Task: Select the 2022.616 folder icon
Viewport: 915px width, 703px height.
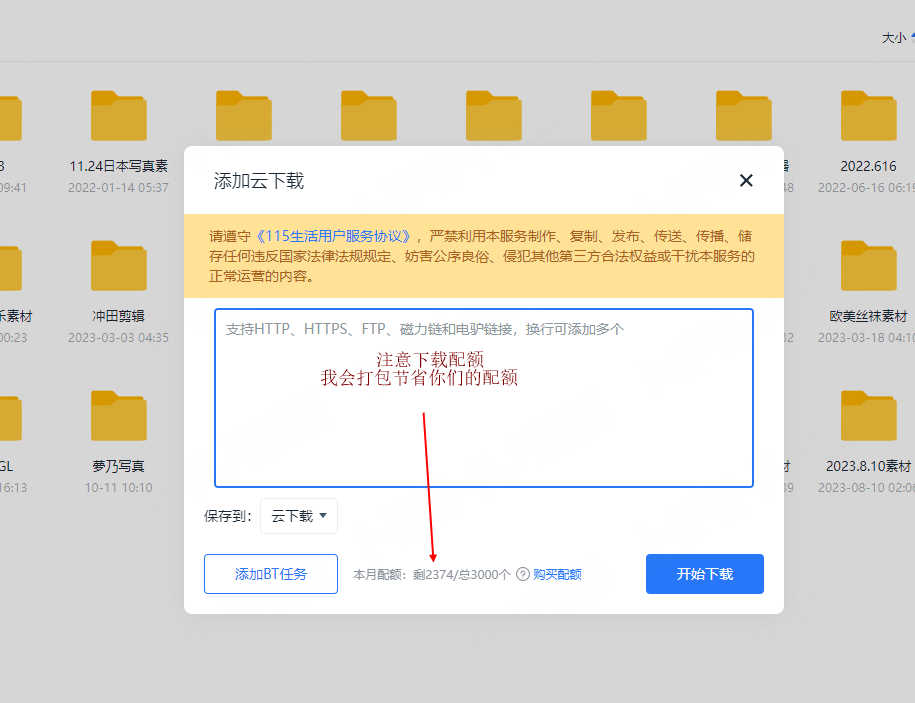Action: tap(868, 116)
